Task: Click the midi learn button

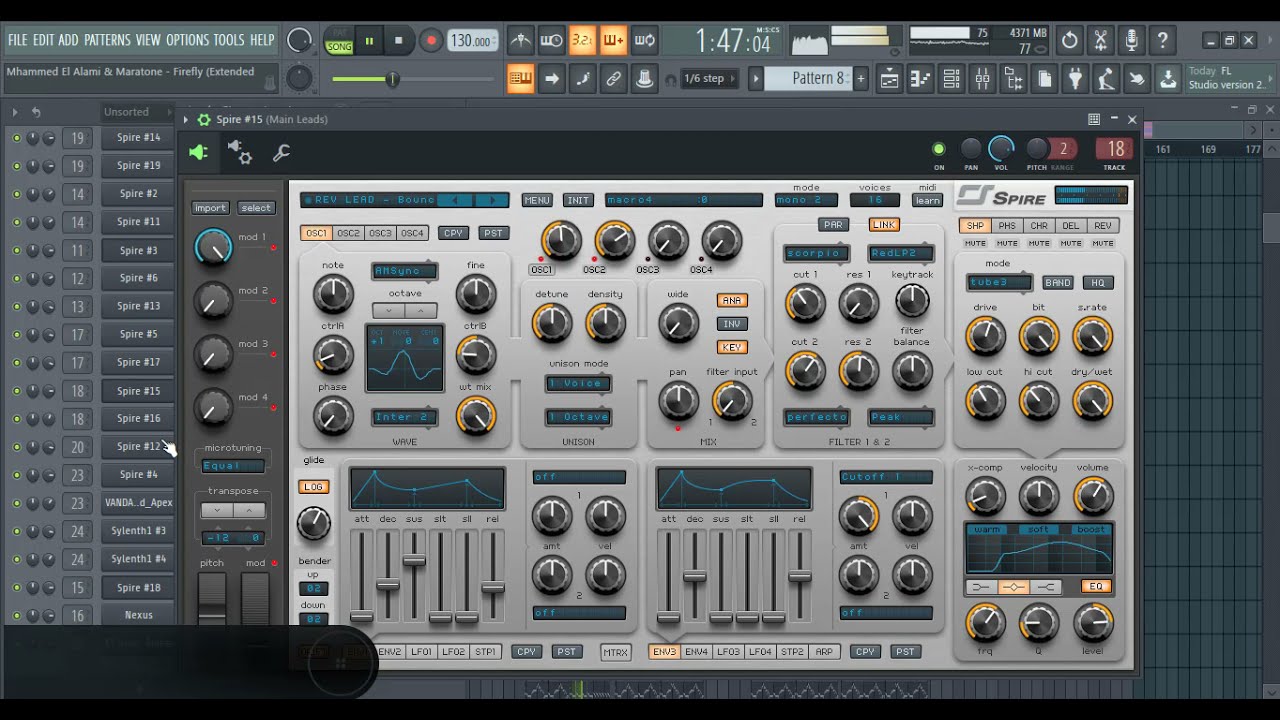Action: (x=927, y=201)
